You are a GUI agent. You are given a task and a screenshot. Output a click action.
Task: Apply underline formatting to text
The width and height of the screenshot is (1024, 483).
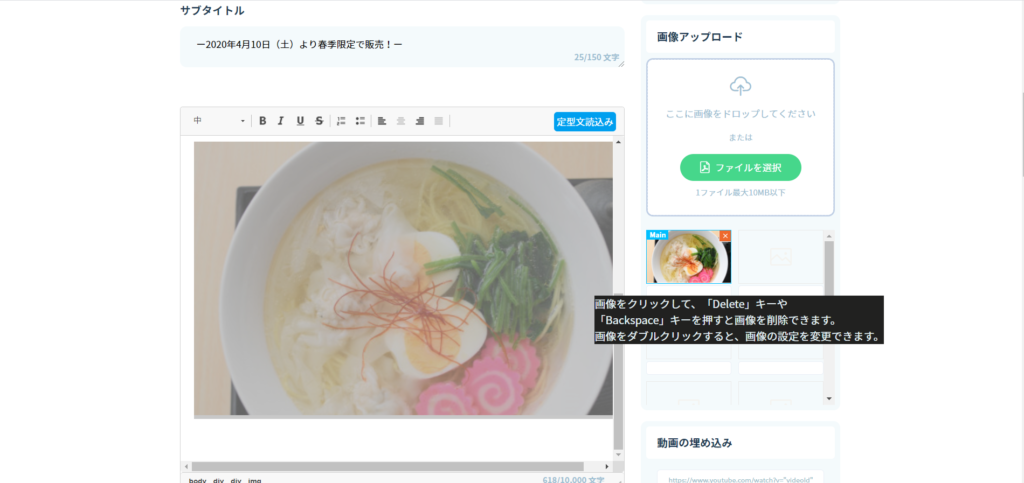300,121
